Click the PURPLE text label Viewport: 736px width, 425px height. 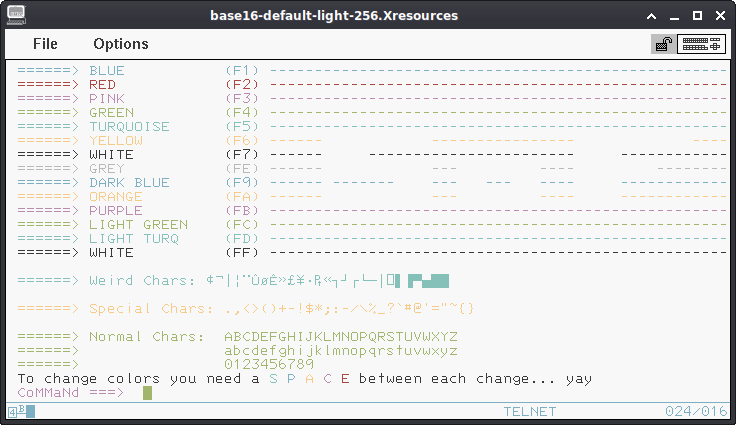click(x=116, y=210)
